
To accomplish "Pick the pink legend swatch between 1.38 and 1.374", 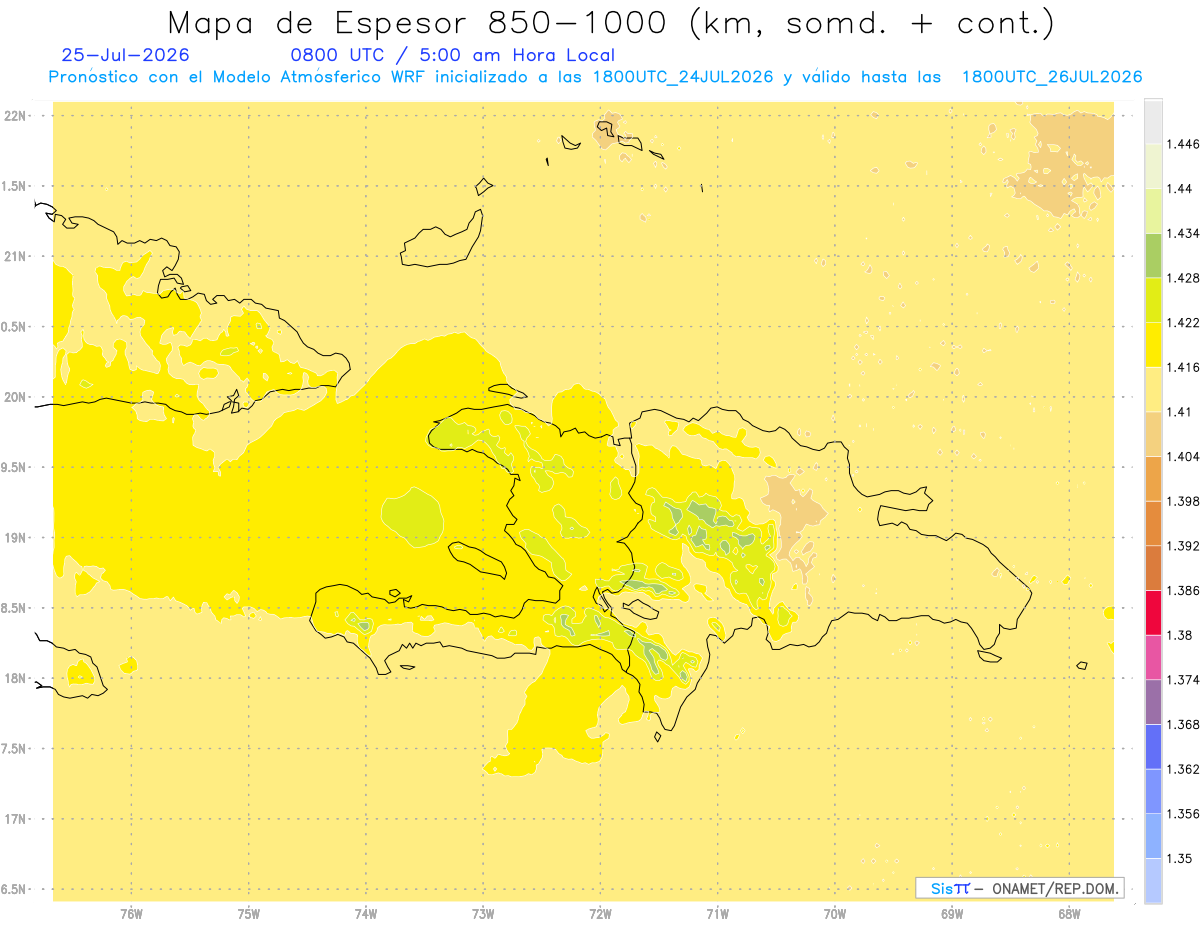I will 1153,657.
